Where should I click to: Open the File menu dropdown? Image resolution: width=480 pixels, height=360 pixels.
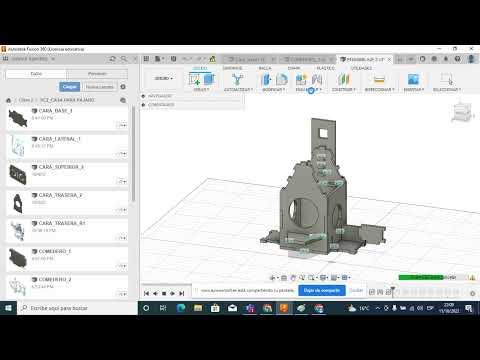click(159, 59)
